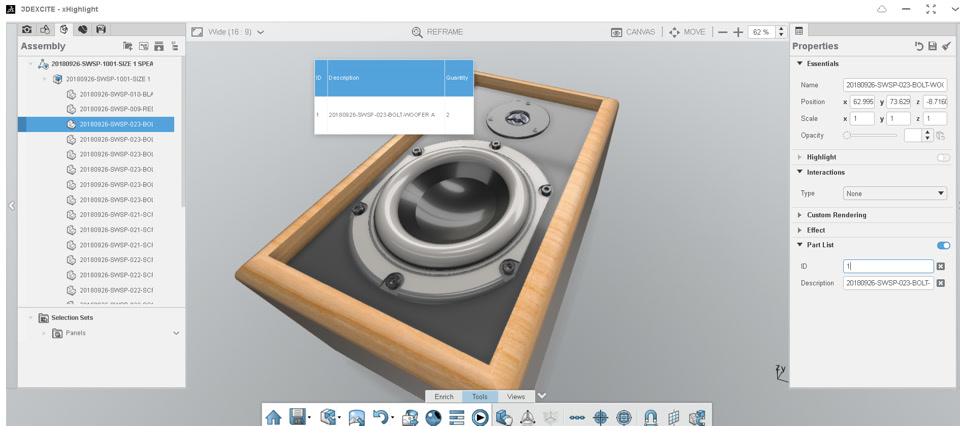
Task: Switch to the Enrich tab
Action: 444,397
